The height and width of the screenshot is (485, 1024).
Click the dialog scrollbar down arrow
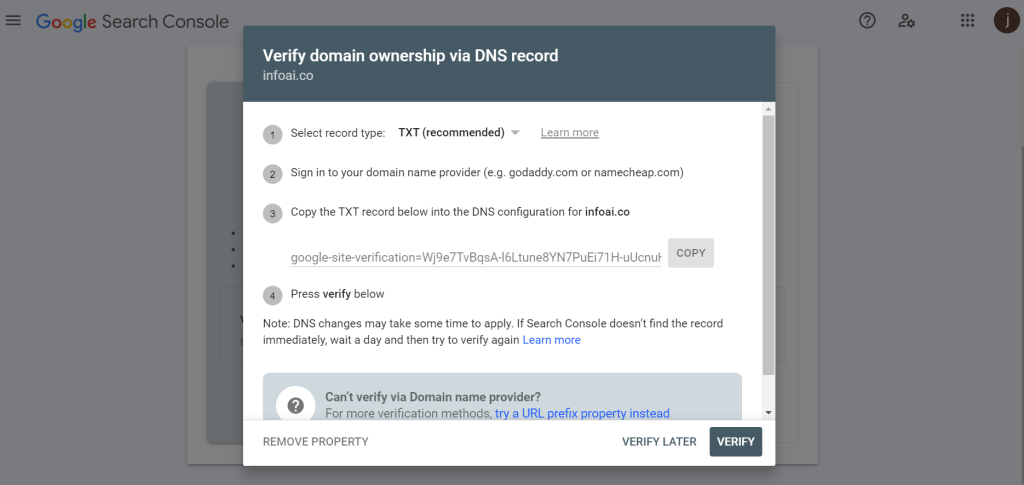click(x=769, y=413)
